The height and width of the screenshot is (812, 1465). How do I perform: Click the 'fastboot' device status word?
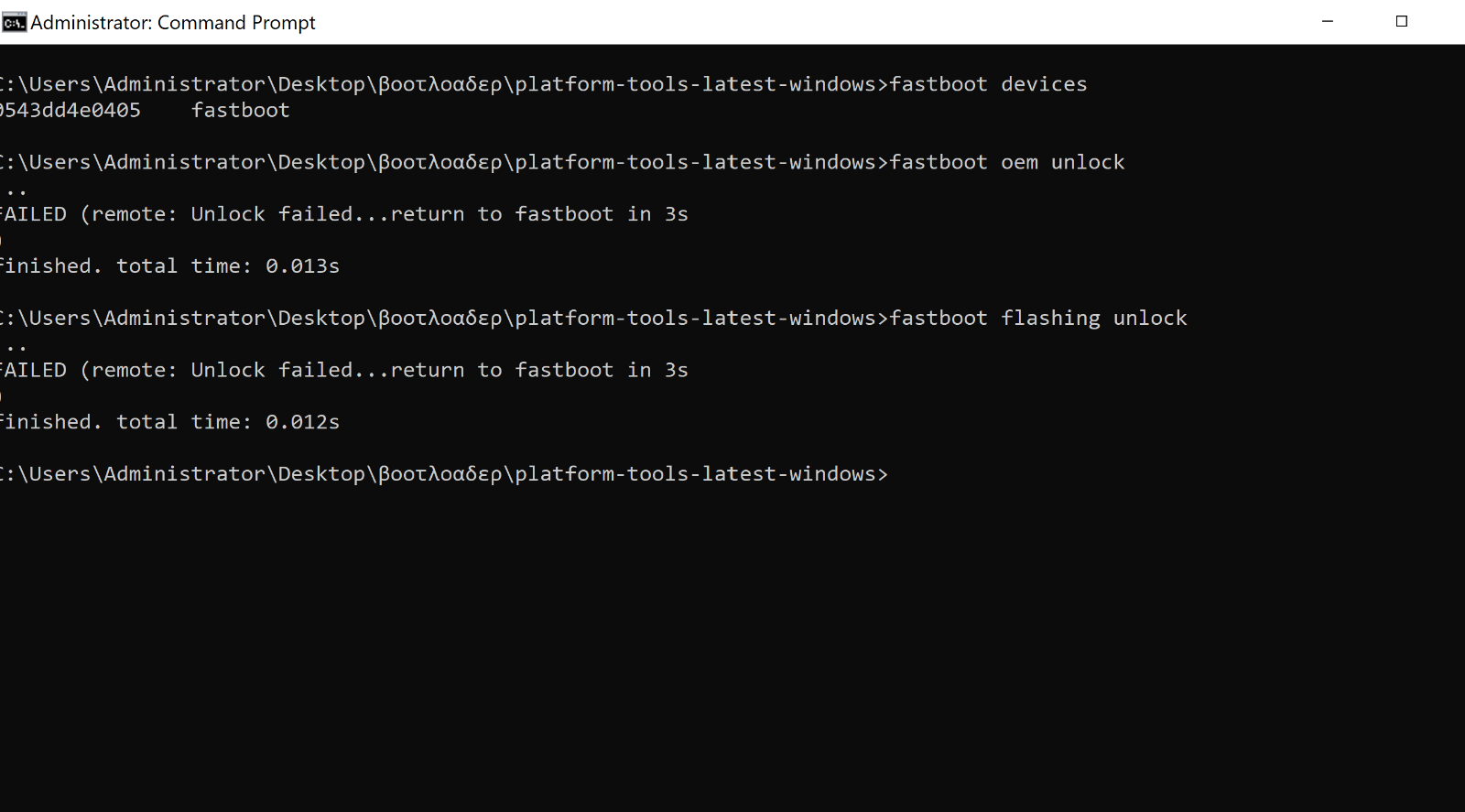coord(241,110)
